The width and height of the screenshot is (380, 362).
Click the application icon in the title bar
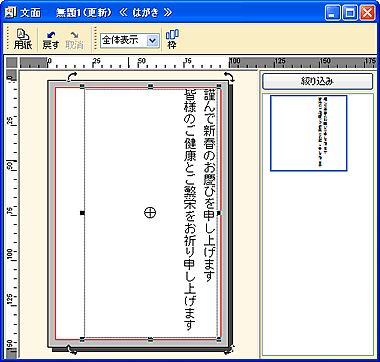click(9, 13)
